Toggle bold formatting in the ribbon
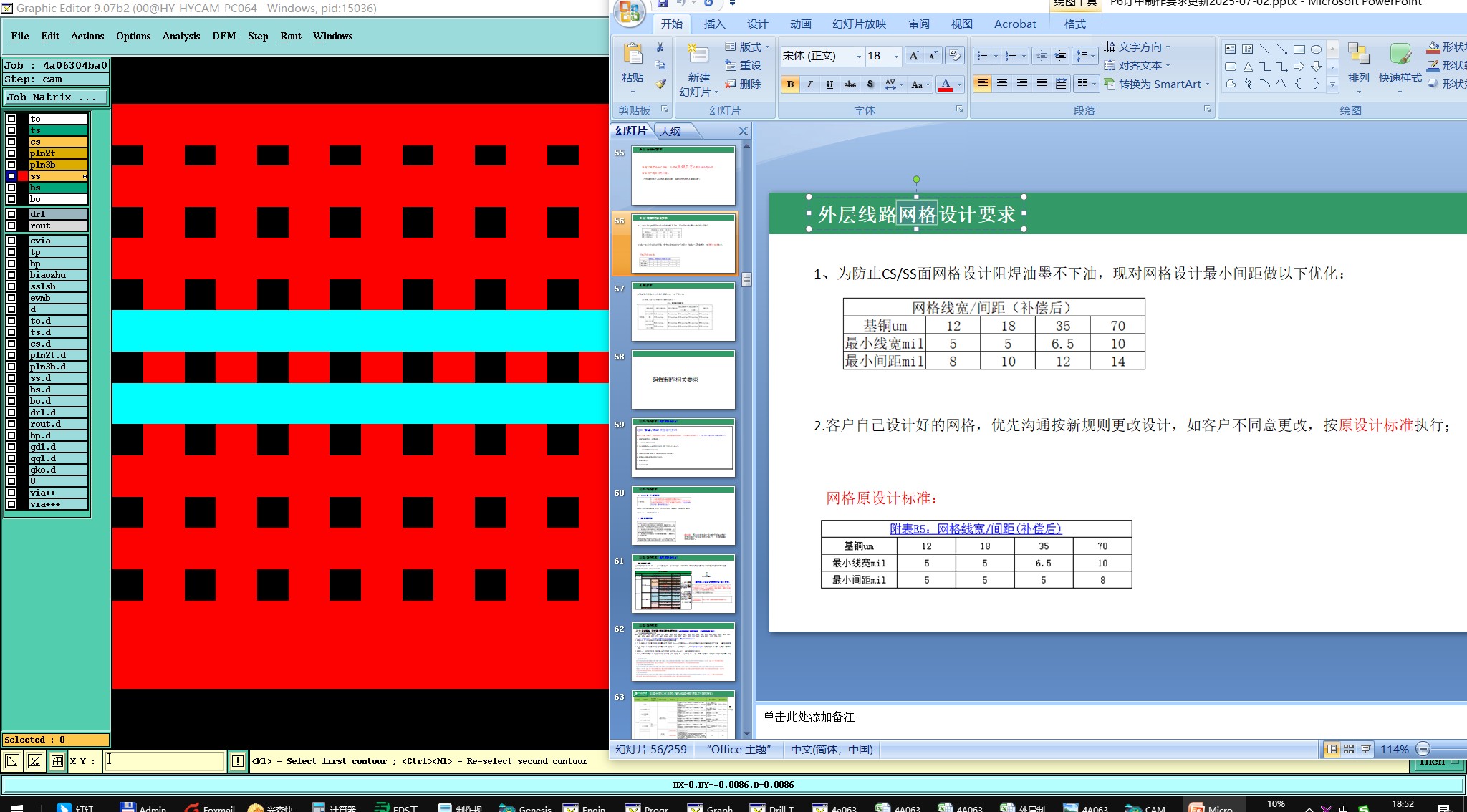The image size is (1467, 812). tap(790, 84)
